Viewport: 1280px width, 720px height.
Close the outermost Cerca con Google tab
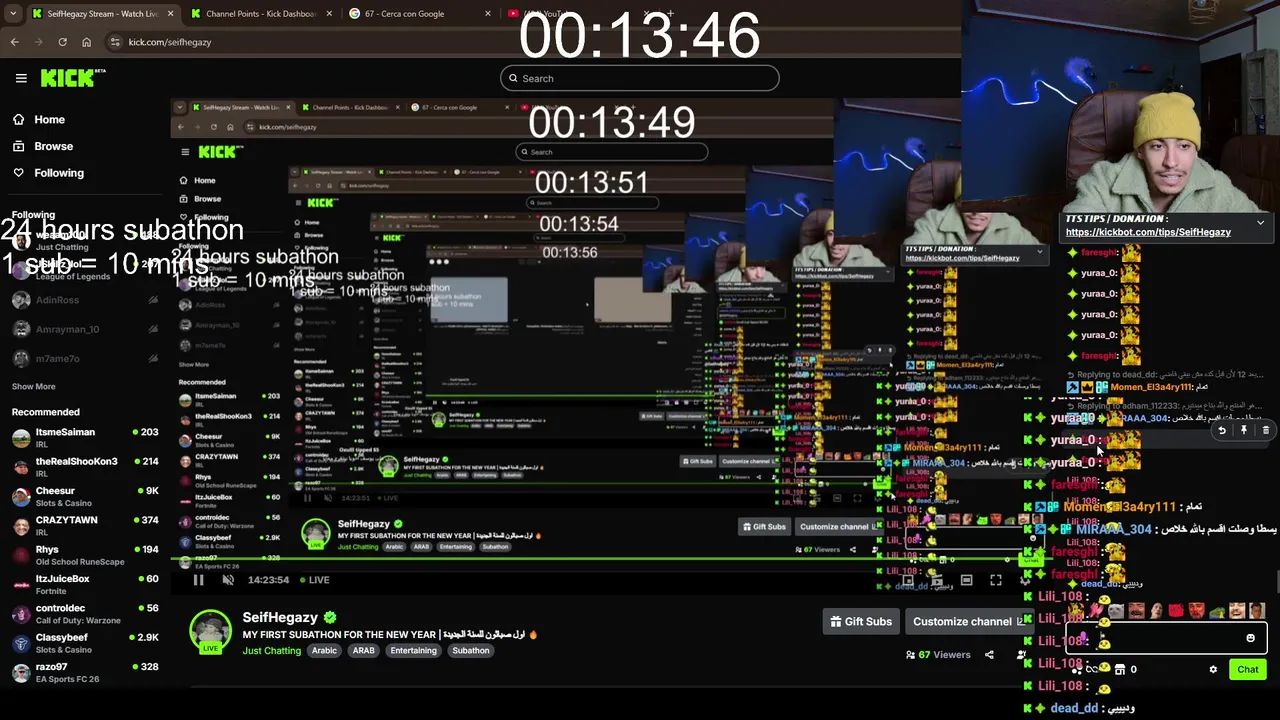pyautogui.click(x=488, y=14)
